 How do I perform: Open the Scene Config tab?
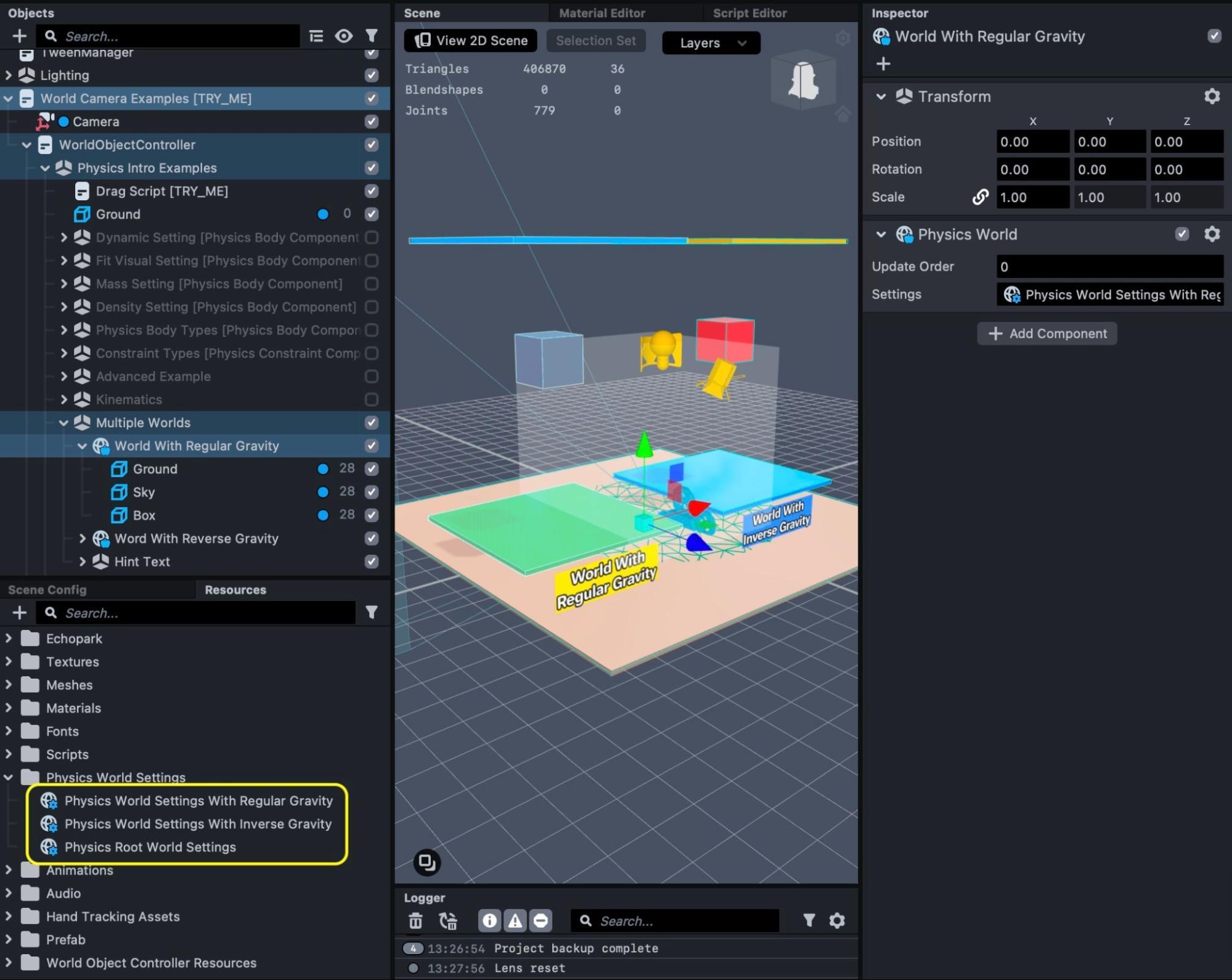point(47,590)
